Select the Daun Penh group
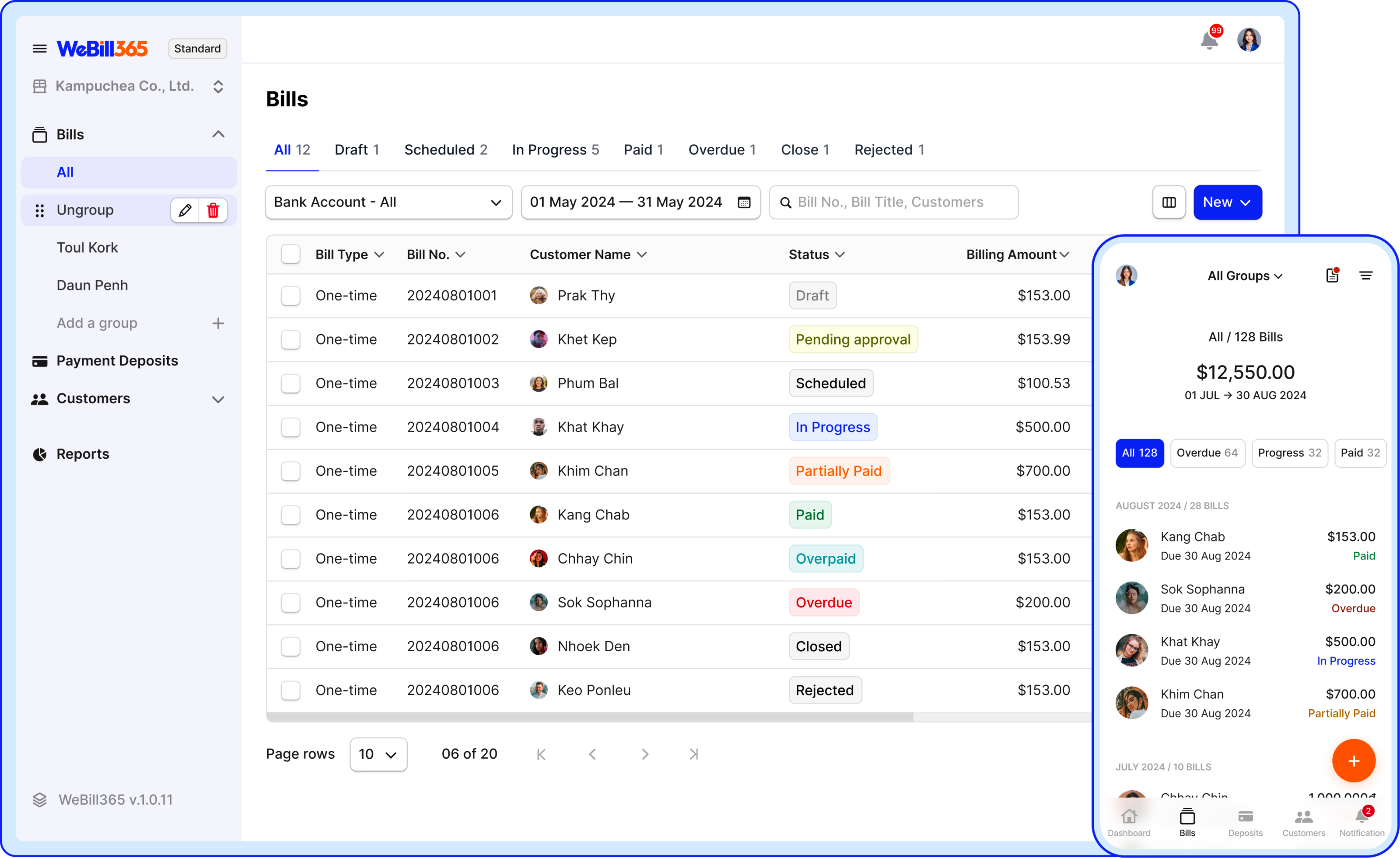Image resolution: width=1400 pixels, height=858 pixels. pyautogui.click(x=92, y=286)
